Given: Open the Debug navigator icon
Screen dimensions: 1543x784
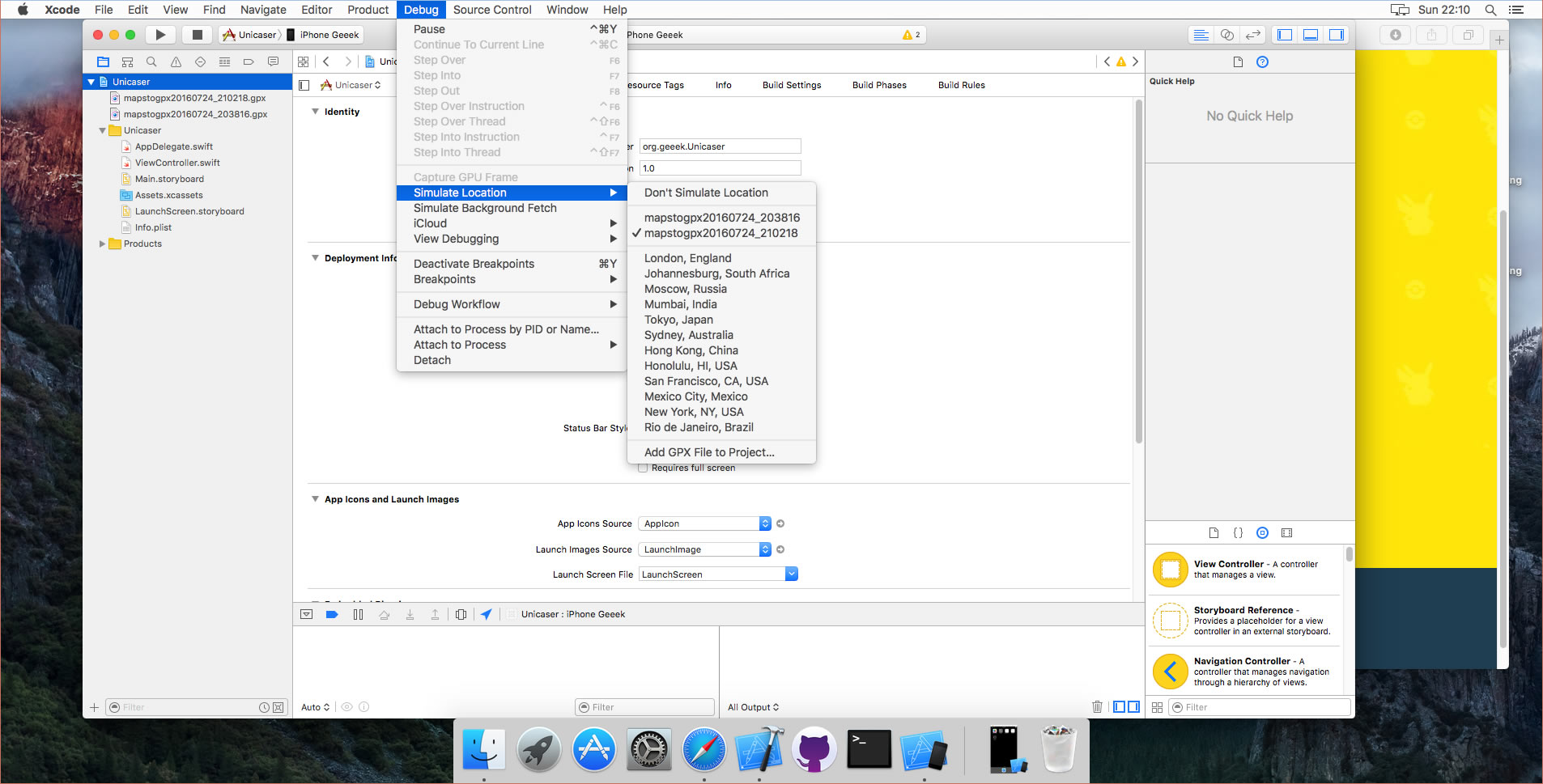Looking at the screenshot, I should [224, 61].
